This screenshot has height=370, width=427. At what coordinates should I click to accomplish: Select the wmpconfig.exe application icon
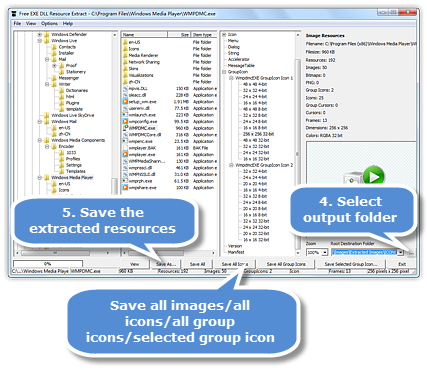[x=125, y=121]
